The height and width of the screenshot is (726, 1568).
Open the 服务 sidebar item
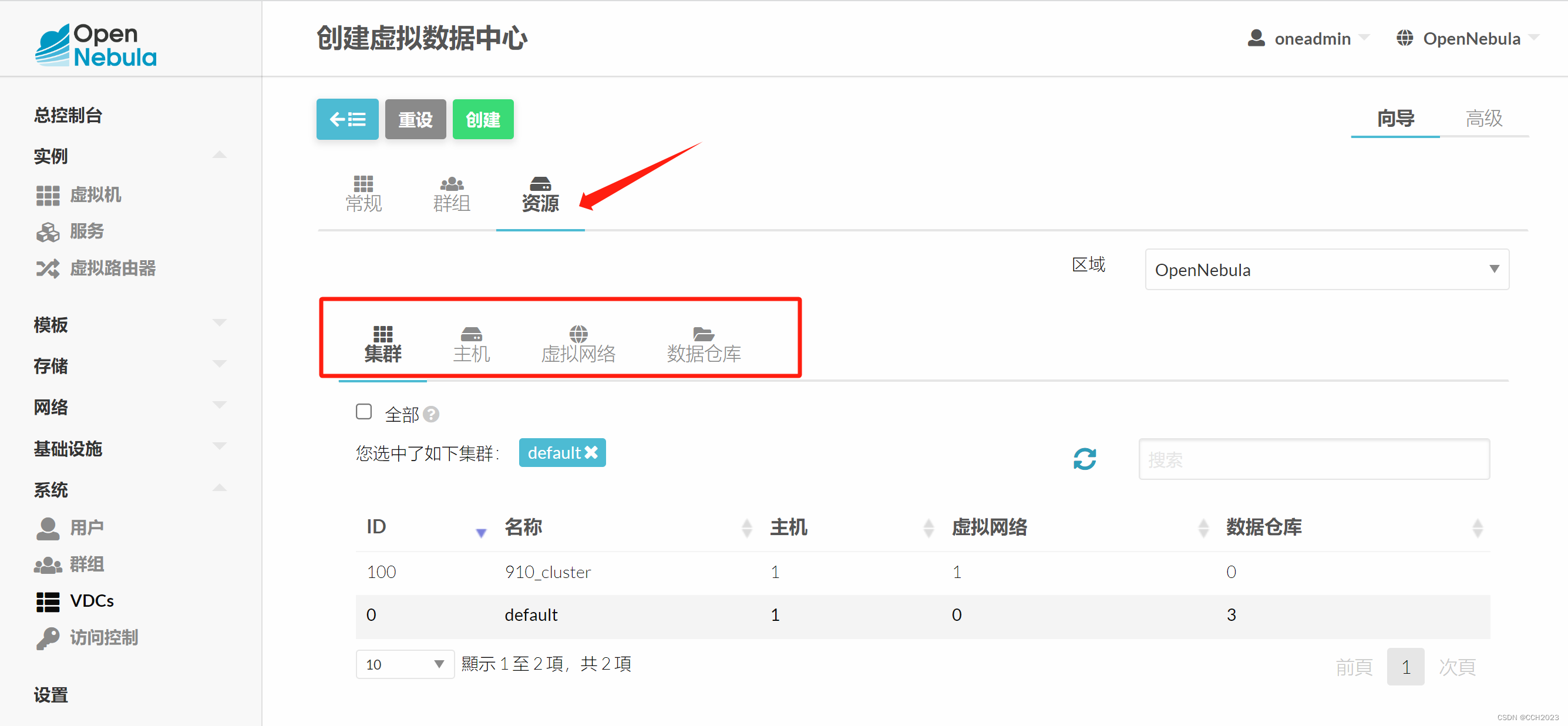(86, 231)
